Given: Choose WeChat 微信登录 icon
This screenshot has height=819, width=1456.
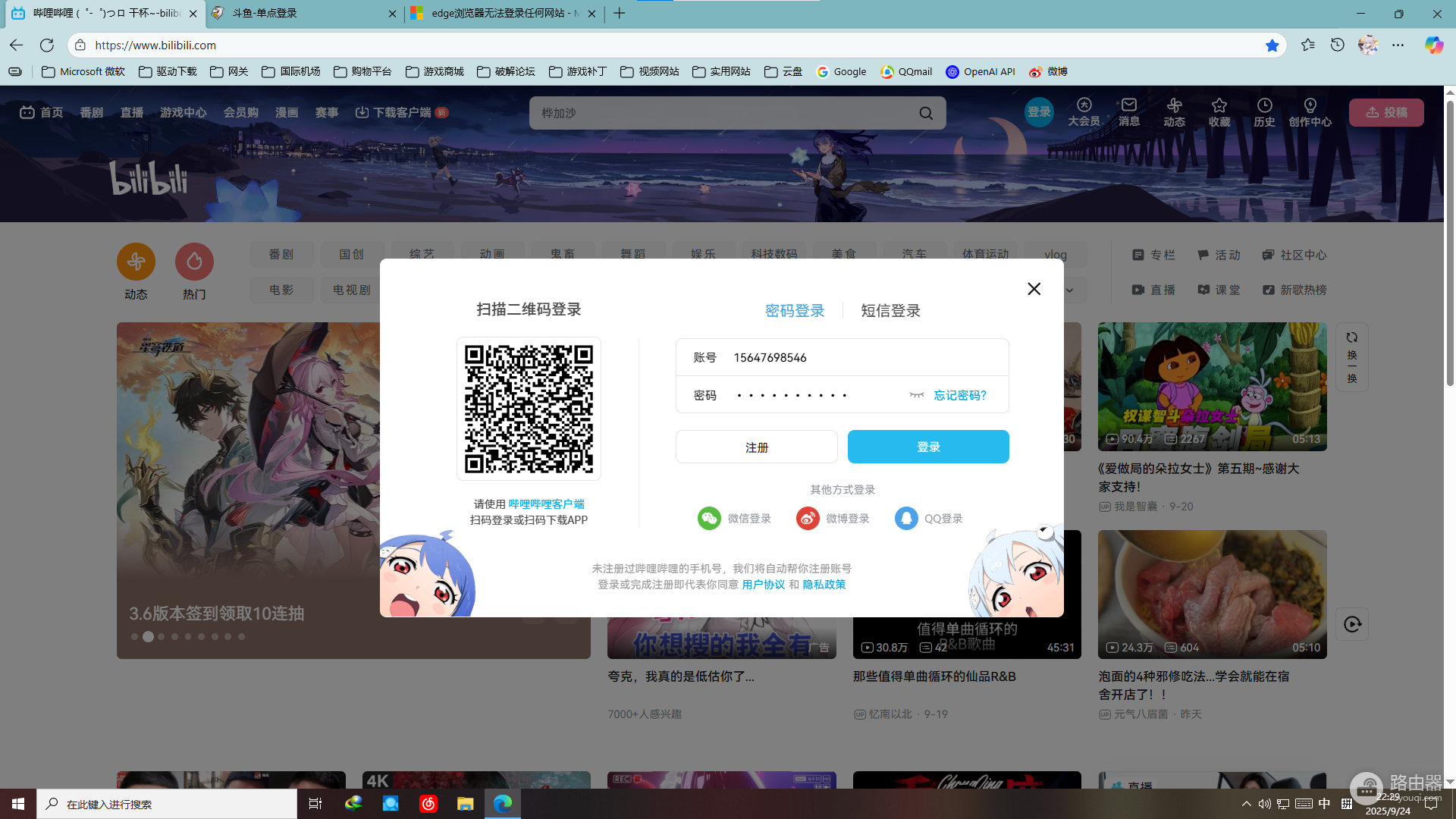Looking at the screenshot, I should pyautogui.click(x=709, y=519).
